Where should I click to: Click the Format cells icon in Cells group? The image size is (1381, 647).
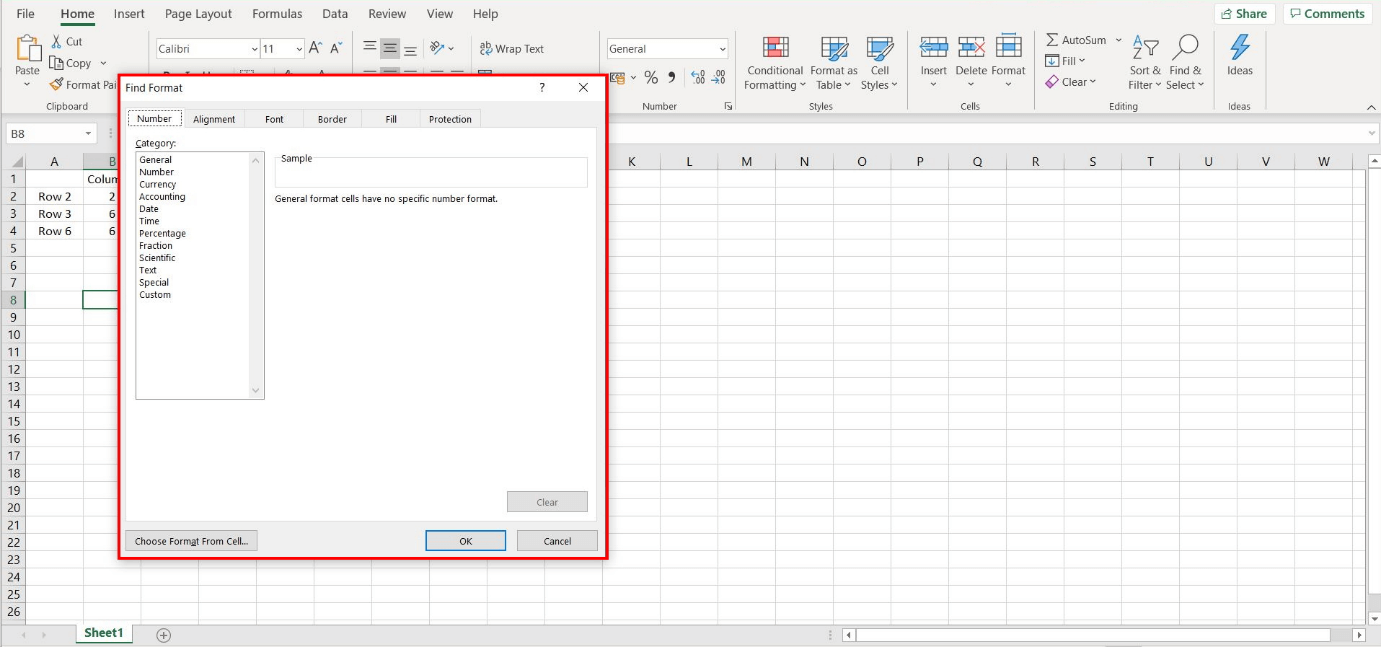click(x=1009, y=47)
